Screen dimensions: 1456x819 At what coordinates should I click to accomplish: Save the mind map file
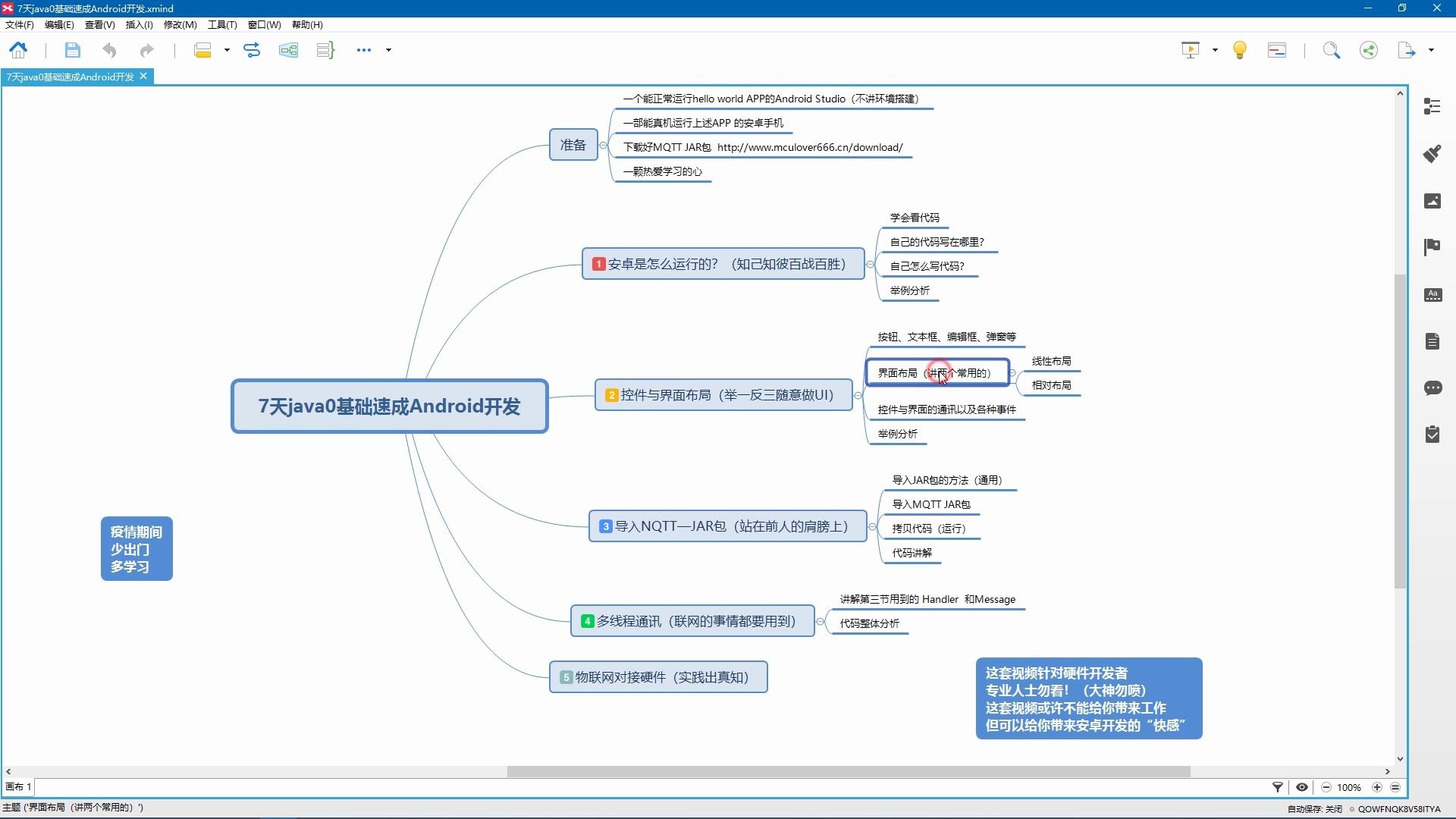[72, 50]
